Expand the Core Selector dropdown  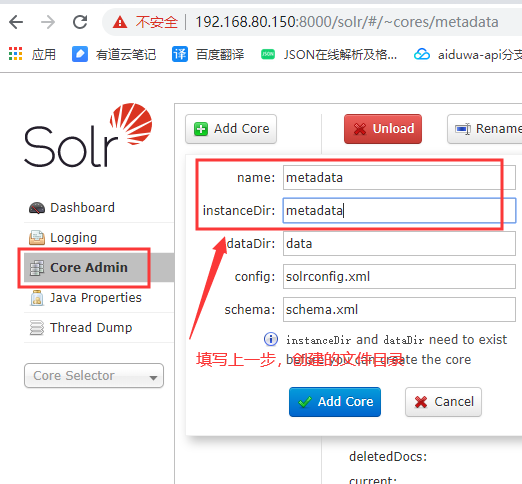click(x=94, y=376)
